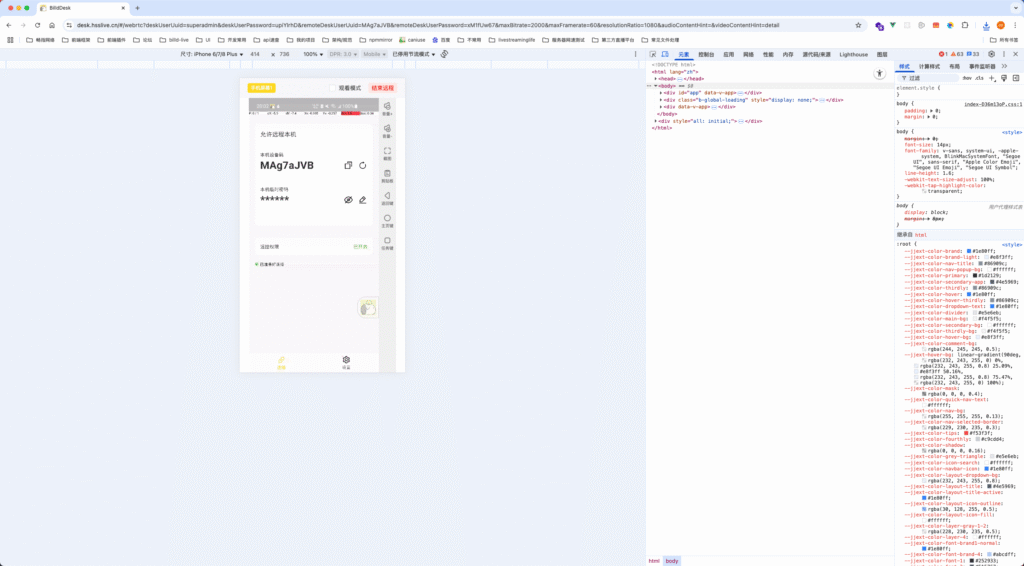Click the --jiext-color-brand color swatch
Viewport: 1024px width, 566px height.
970,251
